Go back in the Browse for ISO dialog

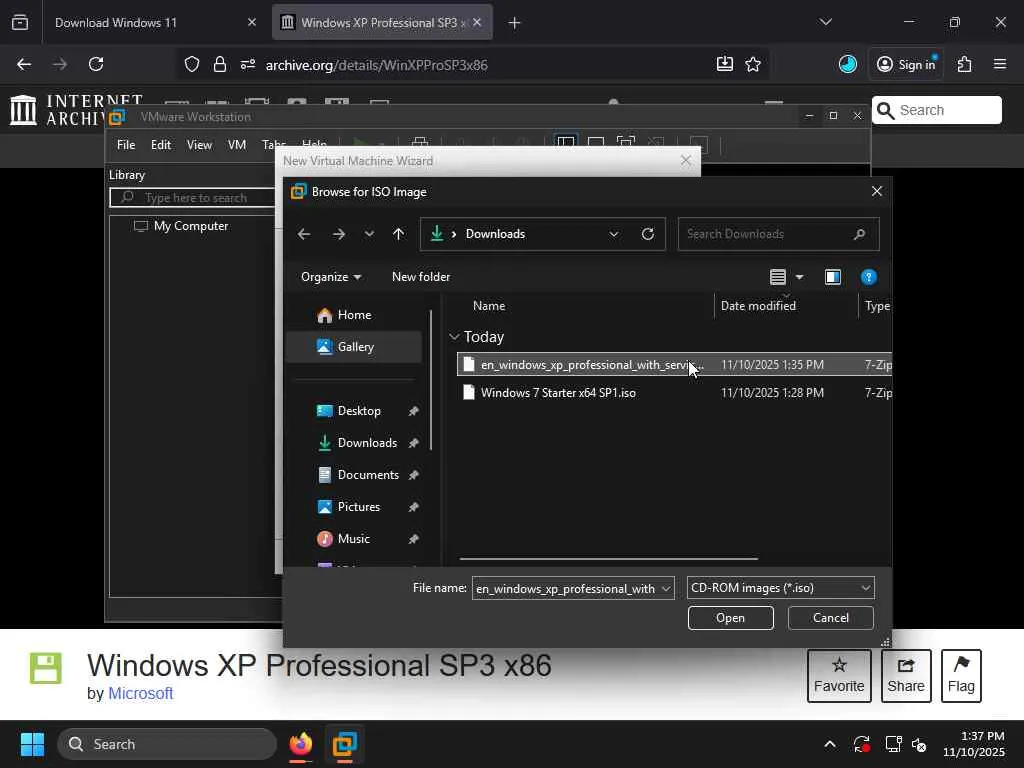click(304, 234)
